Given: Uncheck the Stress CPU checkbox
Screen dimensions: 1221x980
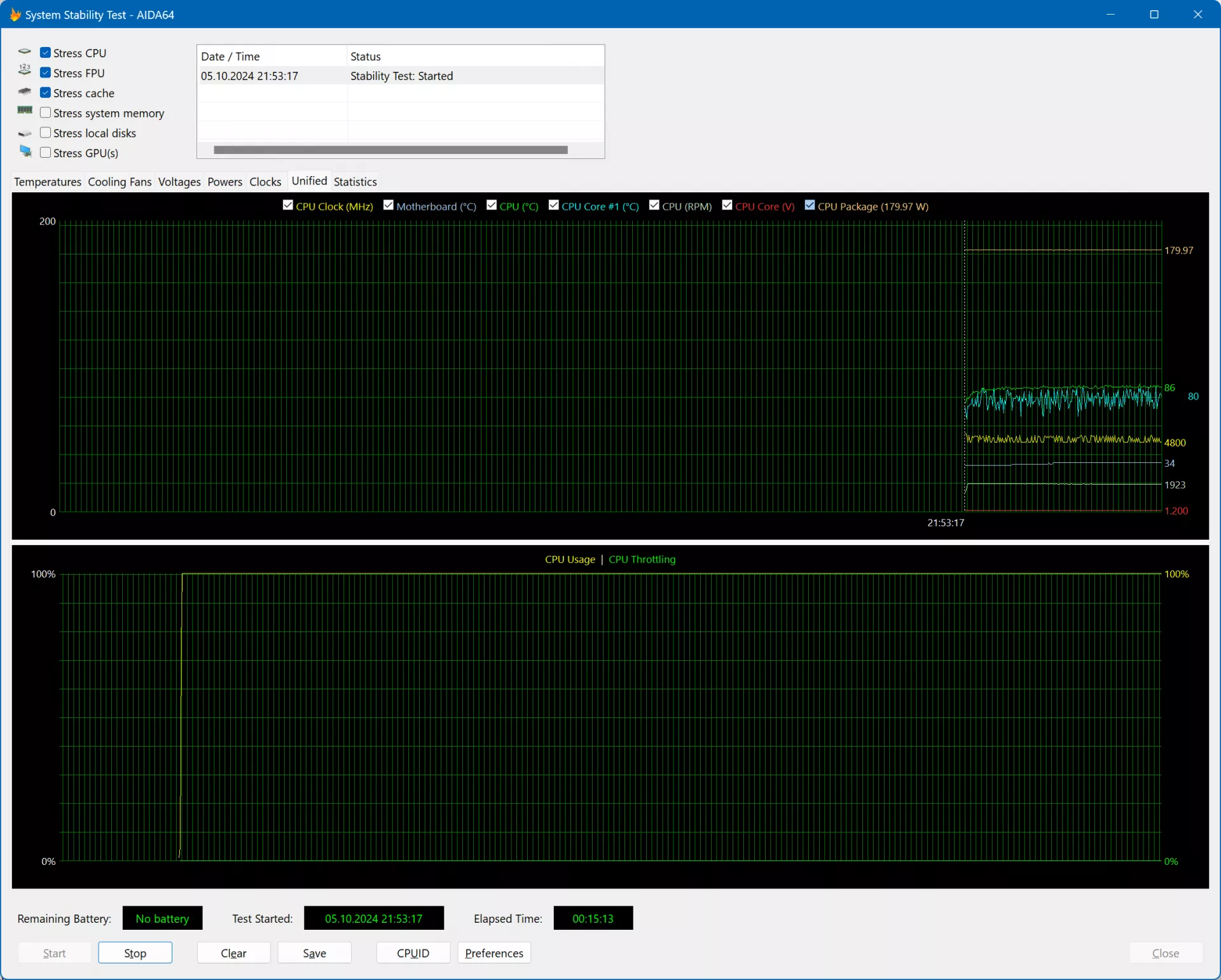Looking at the screenshot, I should pos(45,53).
